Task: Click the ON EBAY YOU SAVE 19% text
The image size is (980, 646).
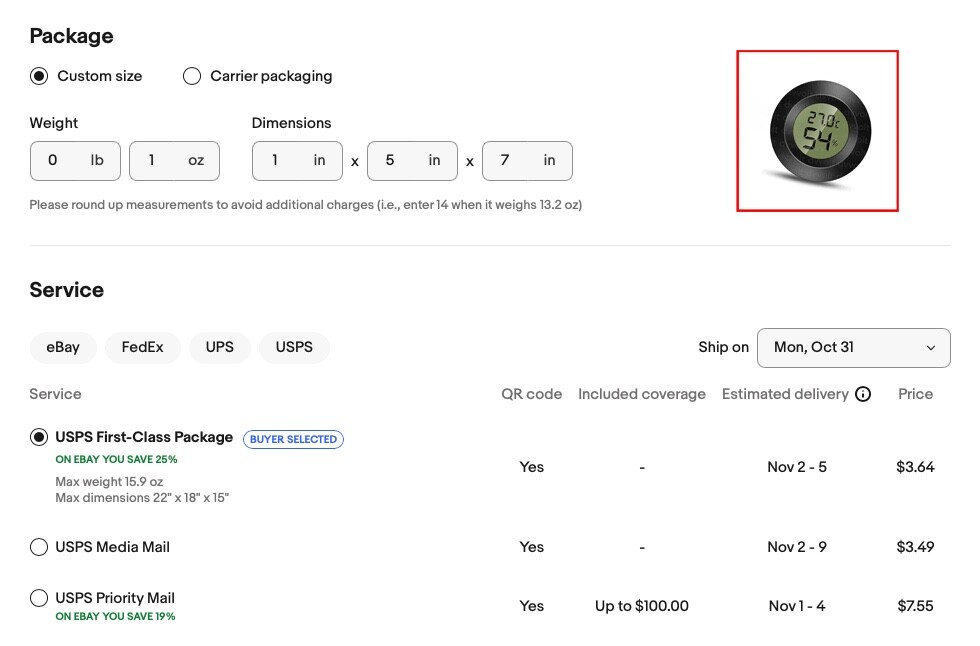Action: [115, 616]
